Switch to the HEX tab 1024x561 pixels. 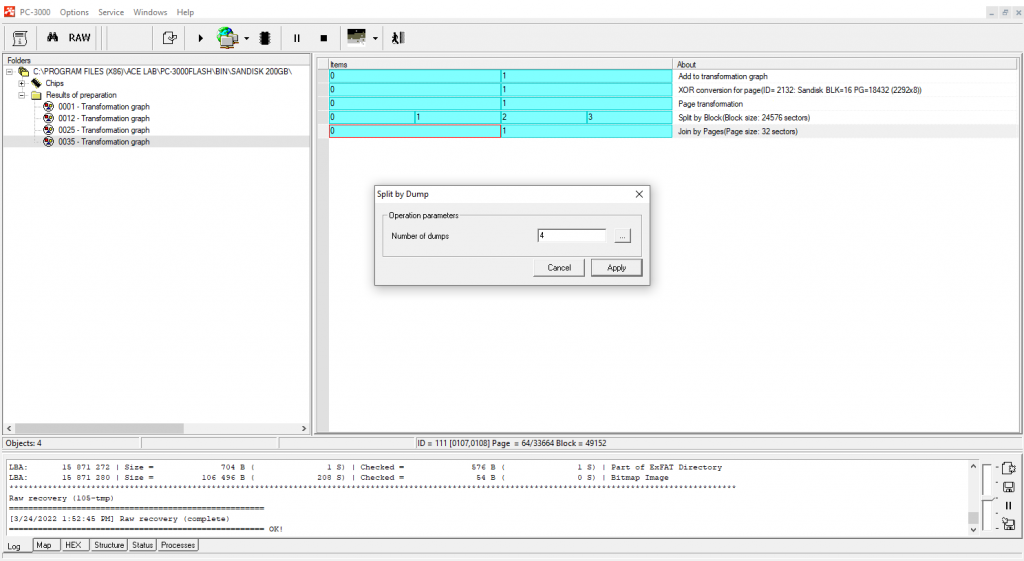(73, 545)
